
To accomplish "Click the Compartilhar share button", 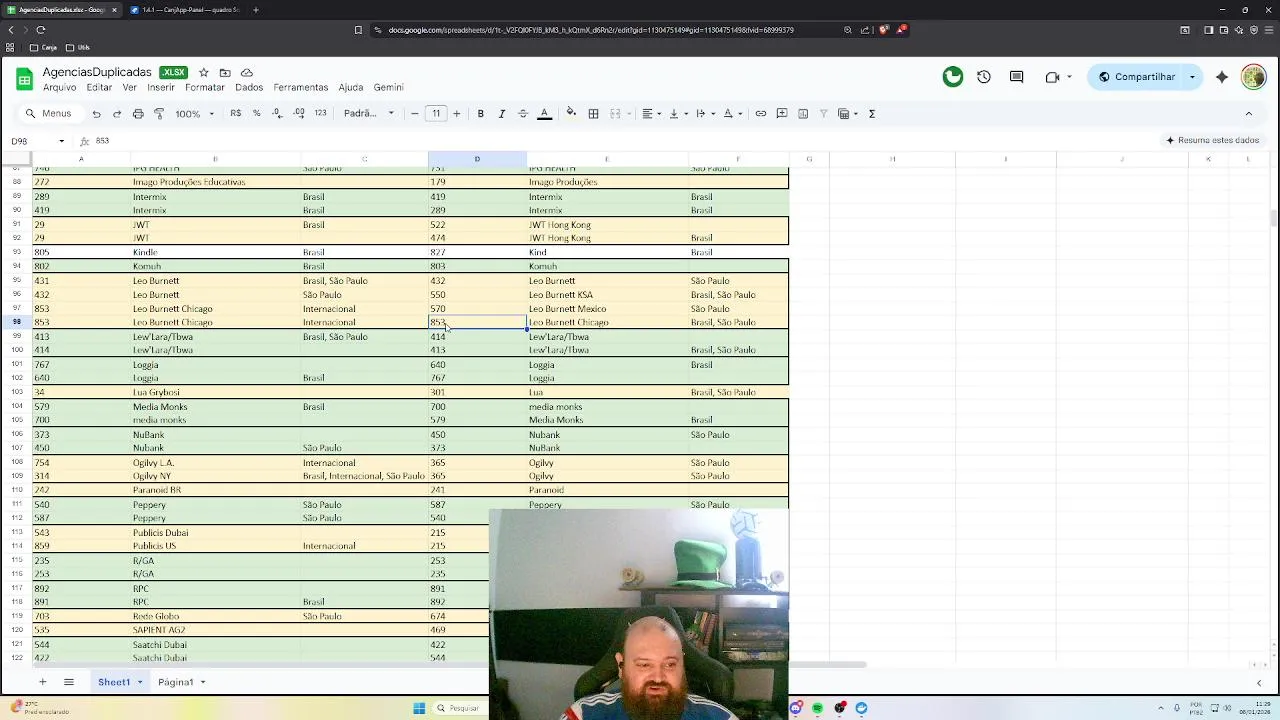I will click(1137, 77).
